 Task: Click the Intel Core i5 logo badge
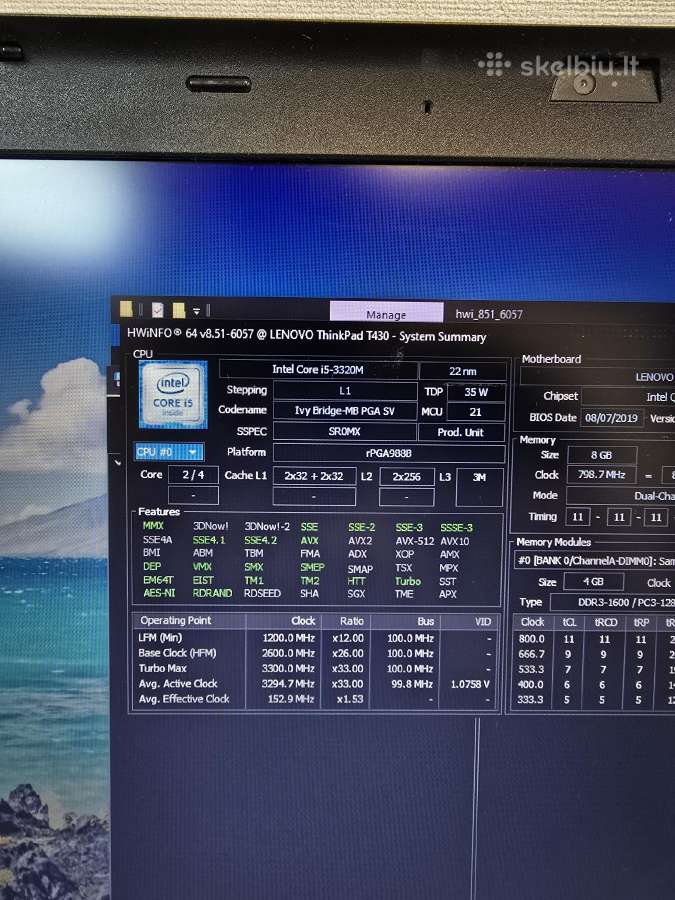point(173,394)
